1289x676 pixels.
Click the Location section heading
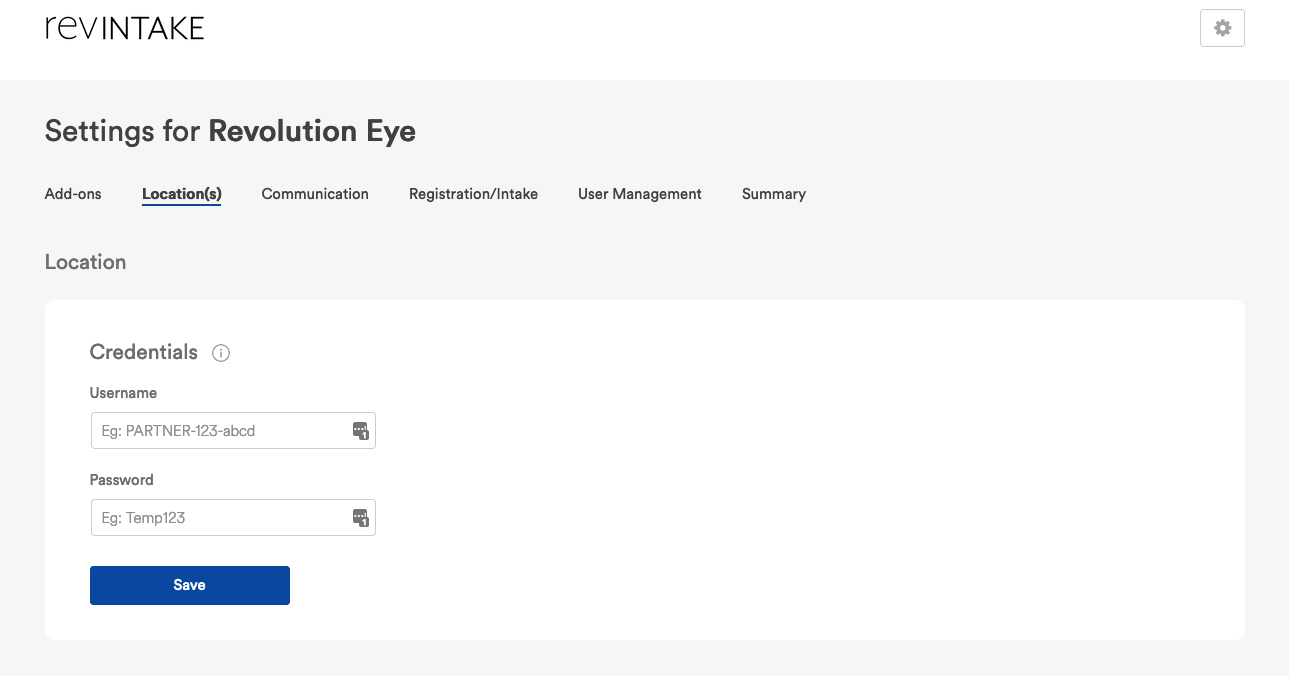point(85,262)
